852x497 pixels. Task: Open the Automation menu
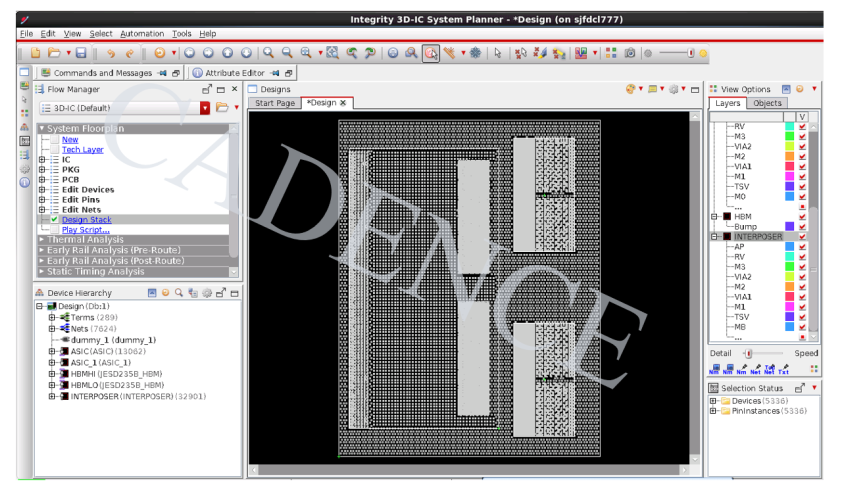click(141, 34)
